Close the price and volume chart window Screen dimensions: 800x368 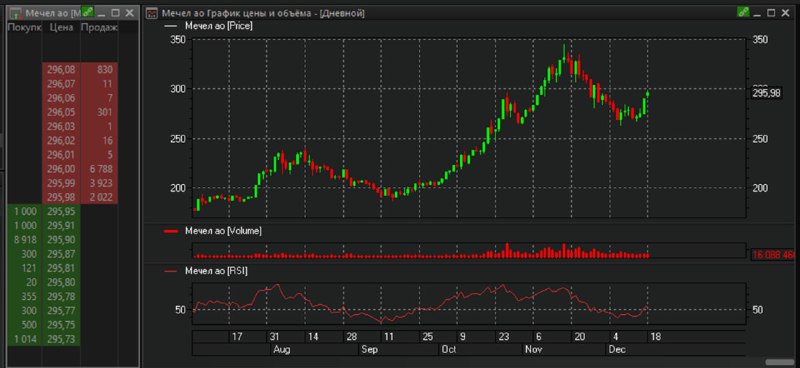pos(786,13)
